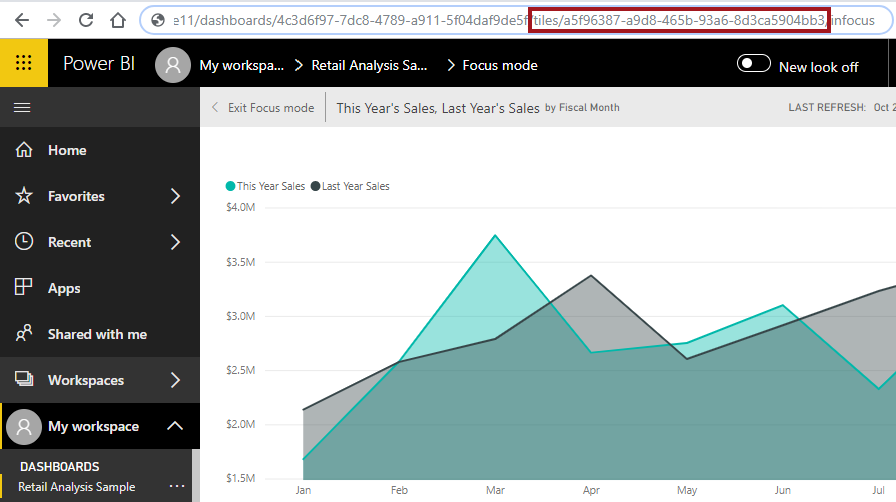Toggle the New look switch
This screenshot has height=502, width=896.
click(x=754, y=64)
